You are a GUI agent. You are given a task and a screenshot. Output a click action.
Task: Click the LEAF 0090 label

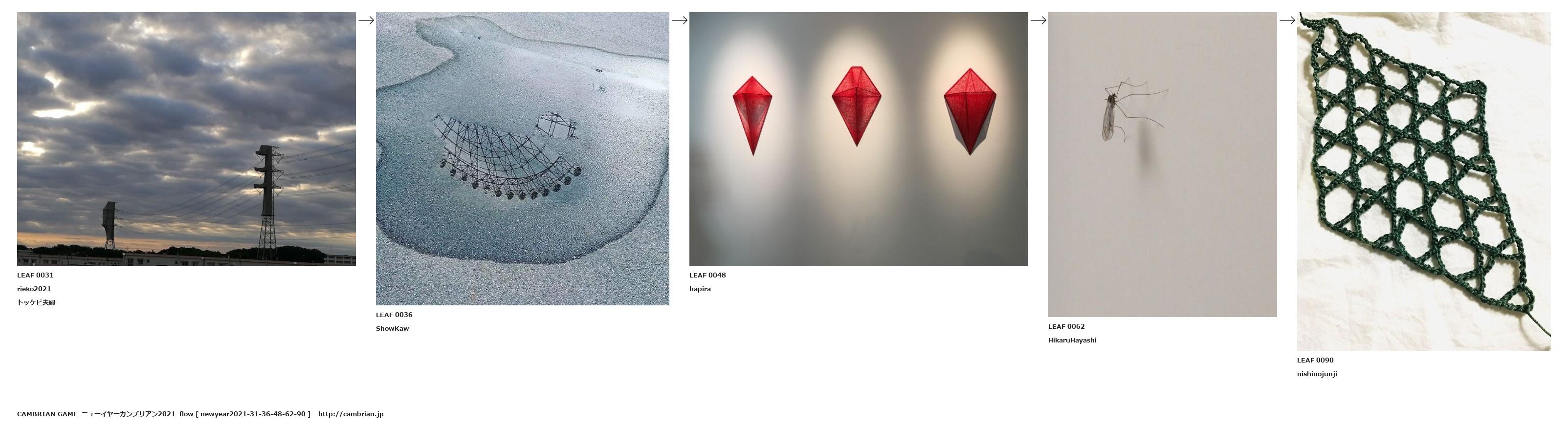[x=1315, y=360]
